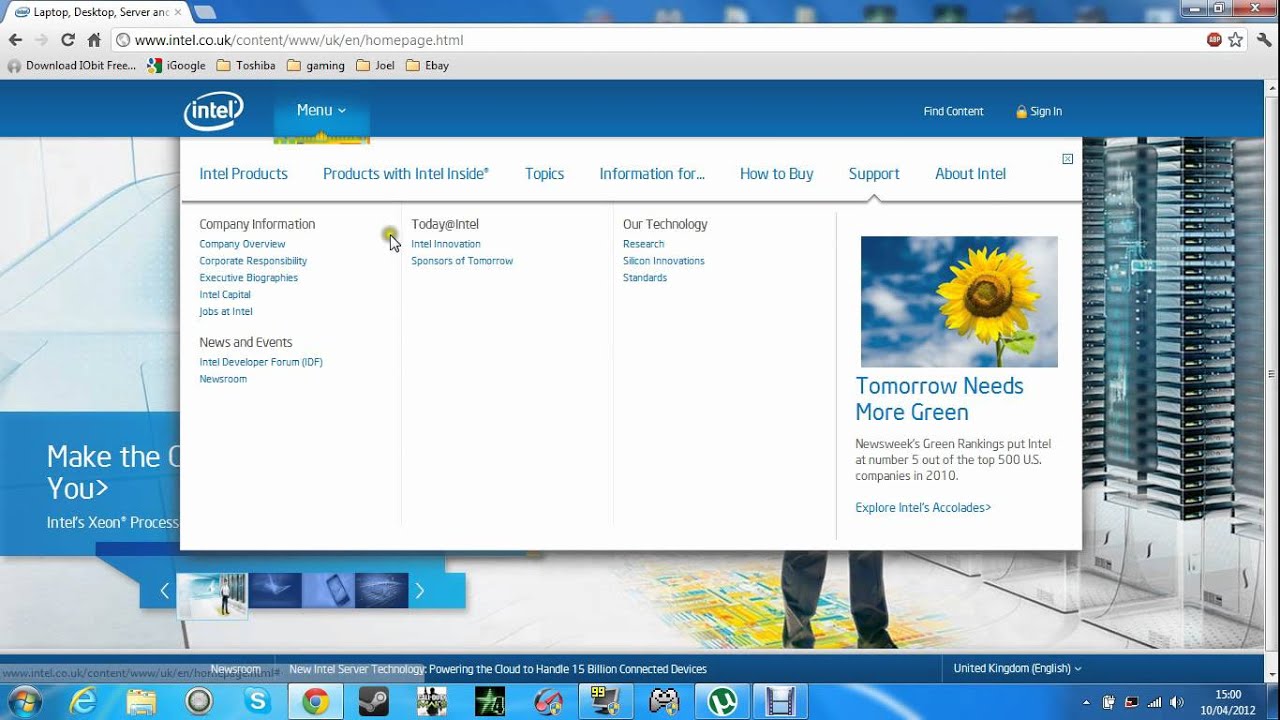Open Download IObit Free bookmark
Viewport: 1280px width, 720px height.
click(x=71, y=66)
